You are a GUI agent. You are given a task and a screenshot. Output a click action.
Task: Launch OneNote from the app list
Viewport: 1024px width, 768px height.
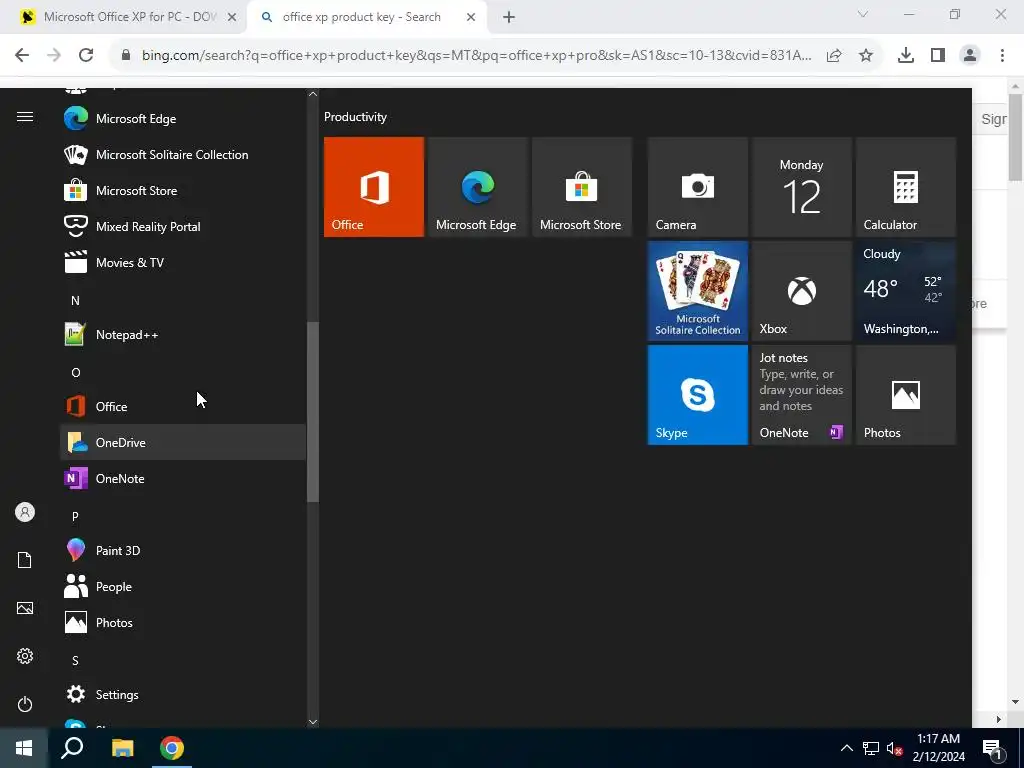tap(183, 478)
